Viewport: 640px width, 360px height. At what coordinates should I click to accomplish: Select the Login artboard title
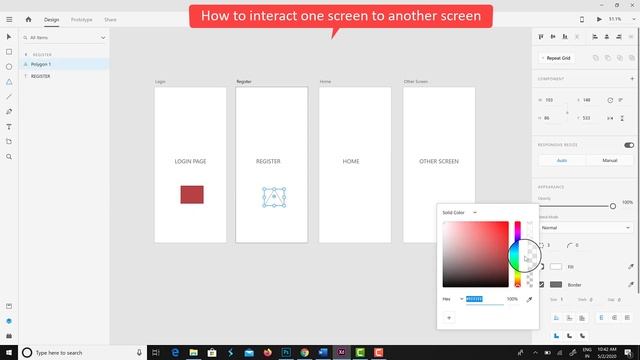pos(160,82)
